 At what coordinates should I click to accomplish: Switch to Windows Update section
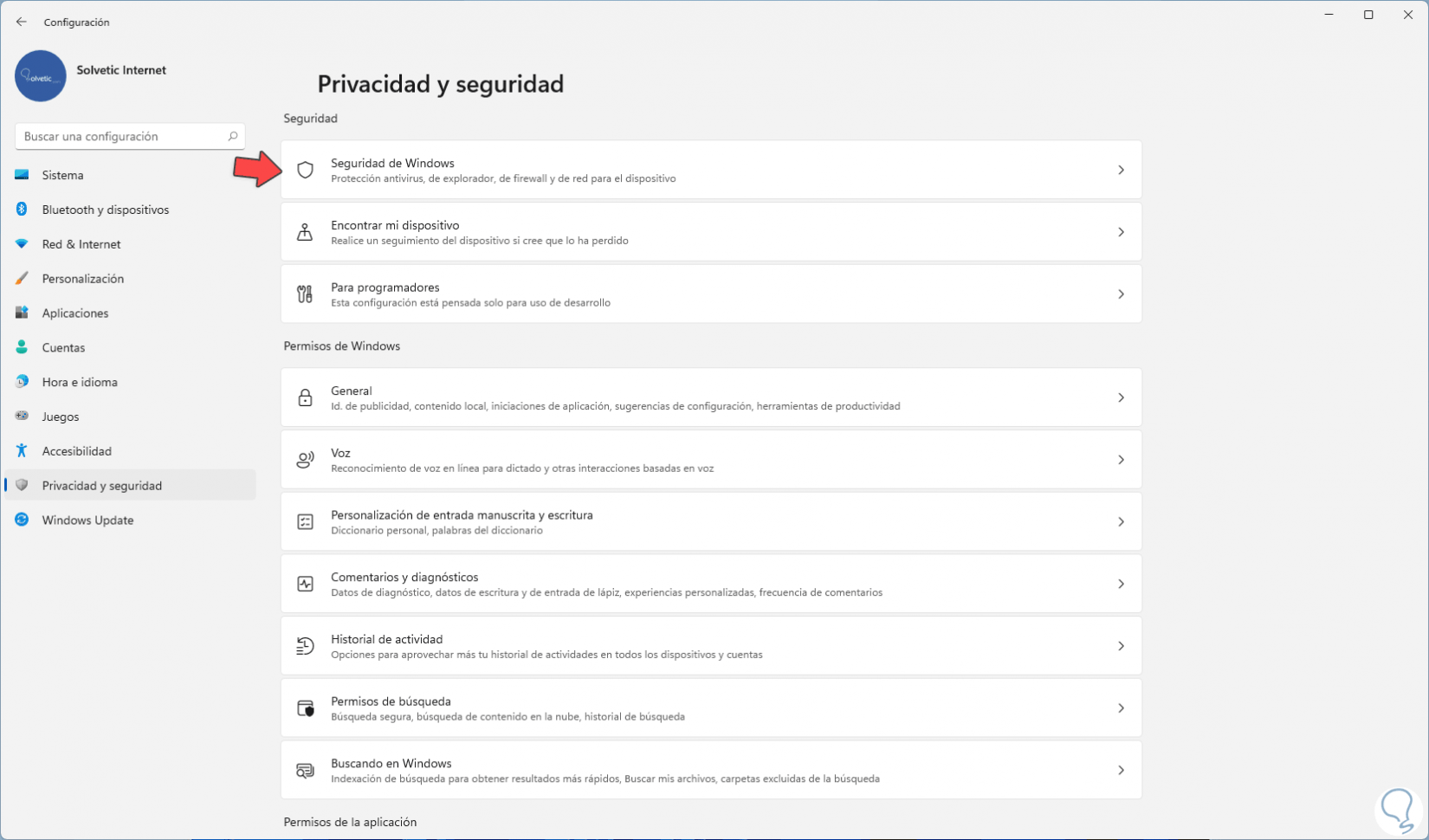(x=87, y=520)
